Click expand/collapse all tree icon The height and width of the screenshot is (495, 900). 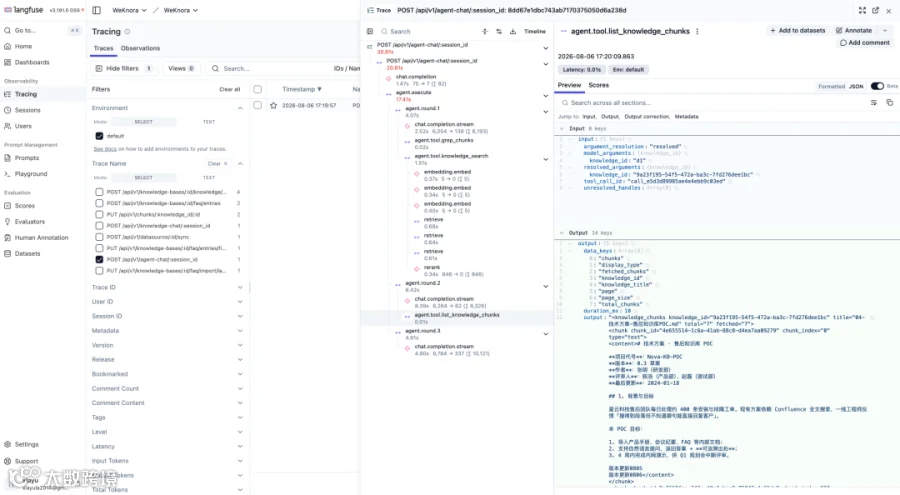[x=485, y=32]
